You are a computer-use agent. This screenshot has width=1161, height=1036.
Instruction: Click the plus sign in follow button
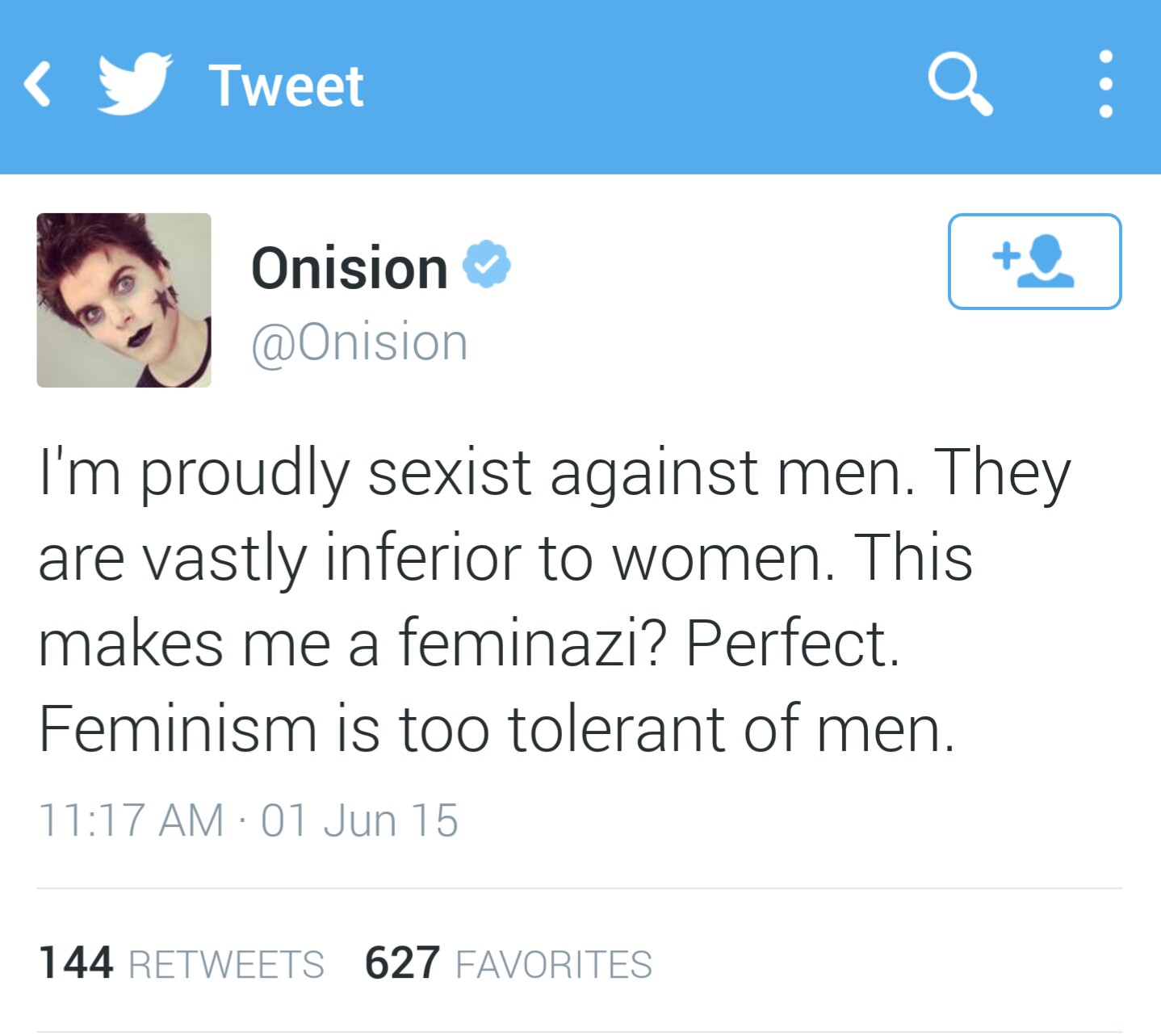(x=1005, y=256)
